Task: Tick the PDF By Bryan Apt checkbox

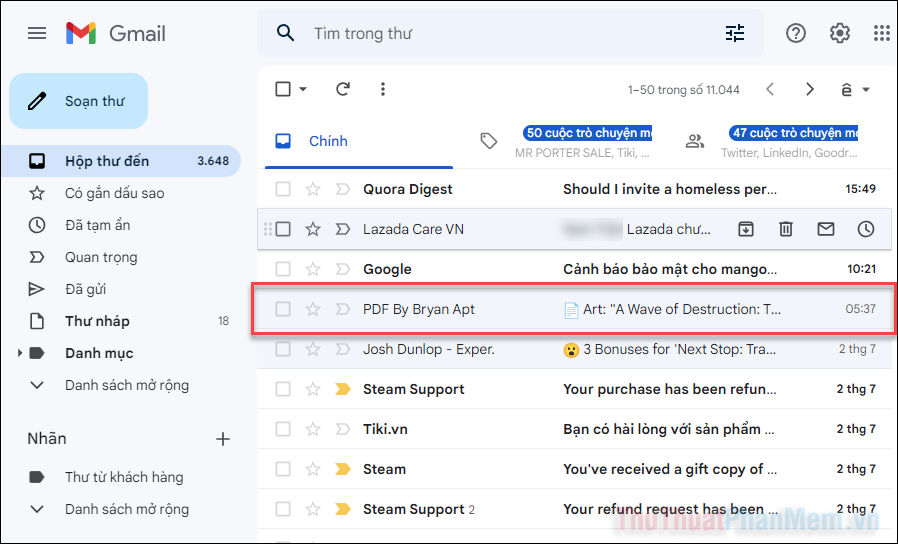Action: [x=283, y=309]
